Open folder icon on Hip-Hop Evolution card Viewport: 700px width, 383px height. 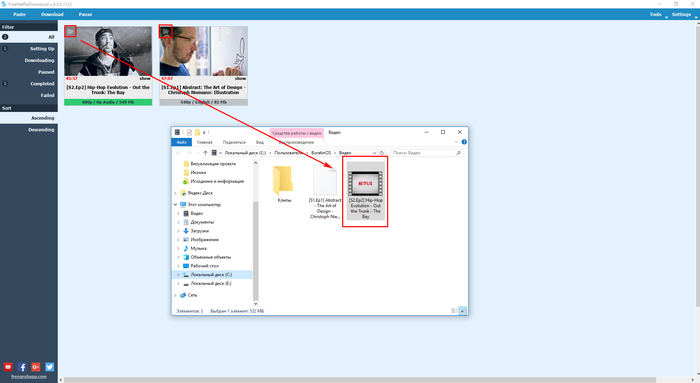tap(70, 31)
